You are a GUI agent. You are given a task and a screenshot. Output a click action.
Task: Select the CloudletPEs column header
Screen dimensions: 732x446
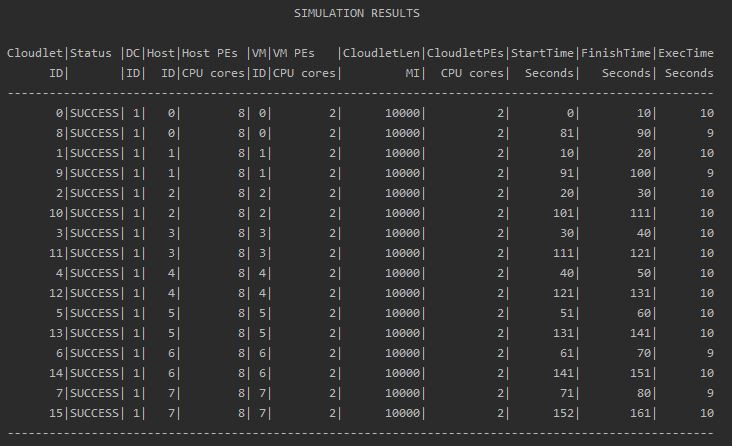click(x=465, y=53)
